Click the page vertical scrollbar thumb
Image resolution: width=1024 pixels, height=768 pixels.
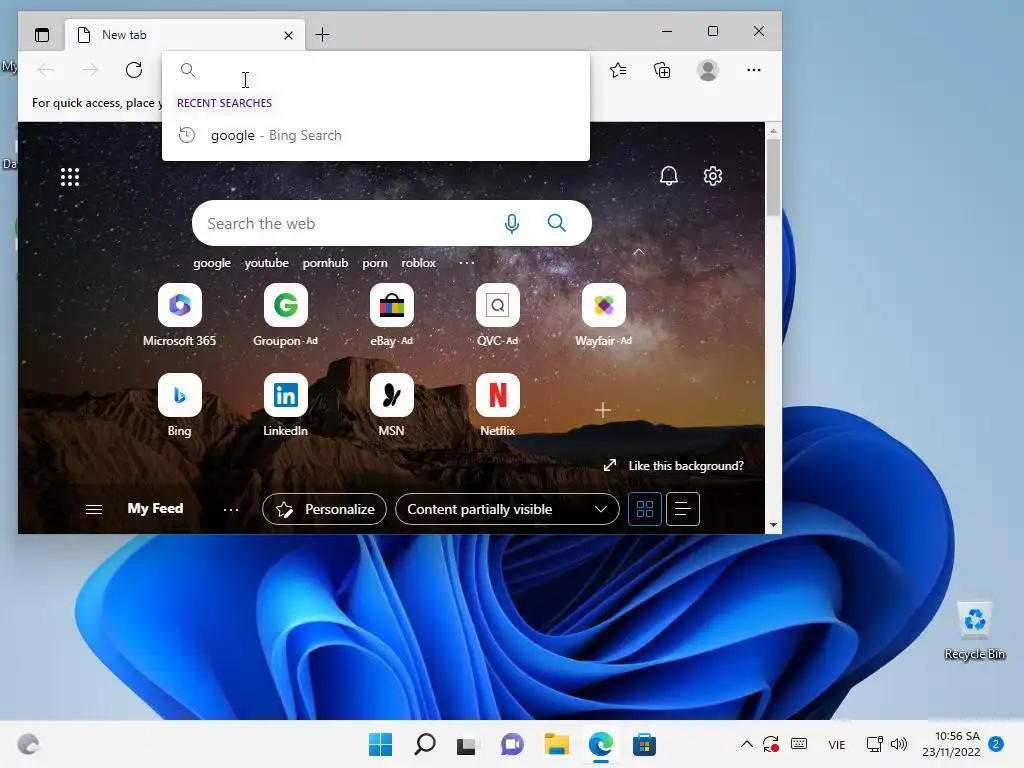tap(773, 177)
